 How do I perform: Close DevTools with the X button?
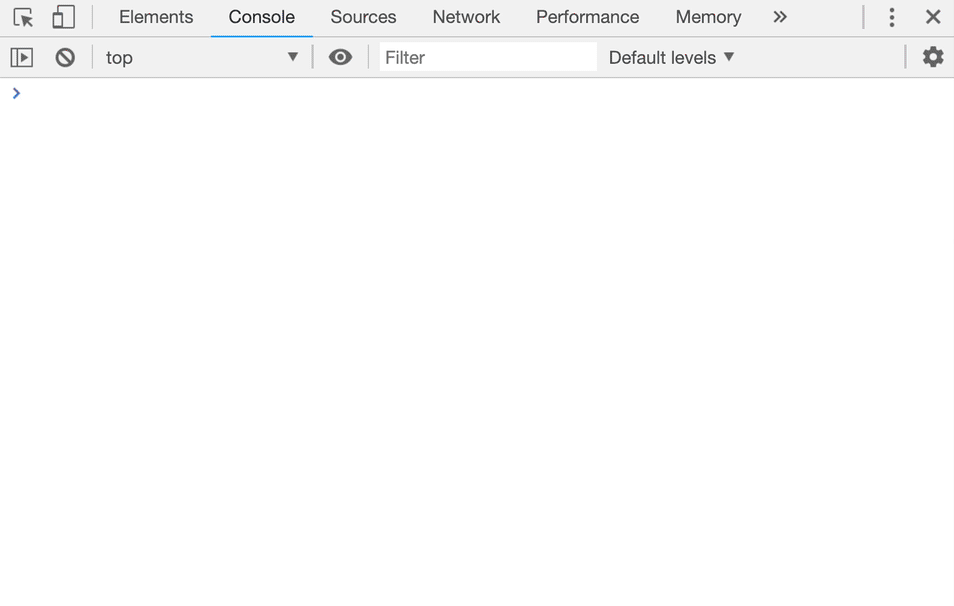click(x=933, y=17)
